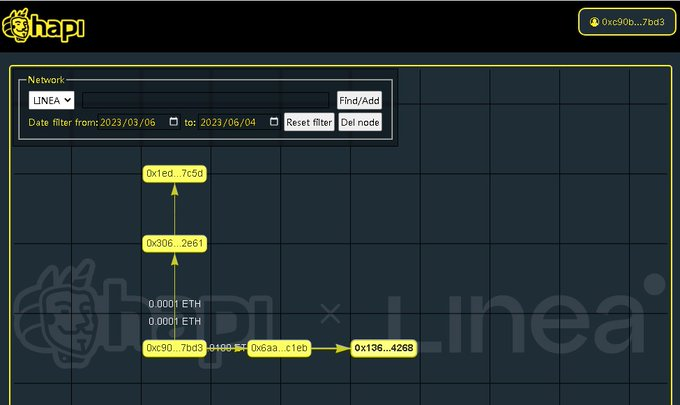Open the 0xc90b...7bd3 wallet account button
680x405 pixels.
point(627,22)
